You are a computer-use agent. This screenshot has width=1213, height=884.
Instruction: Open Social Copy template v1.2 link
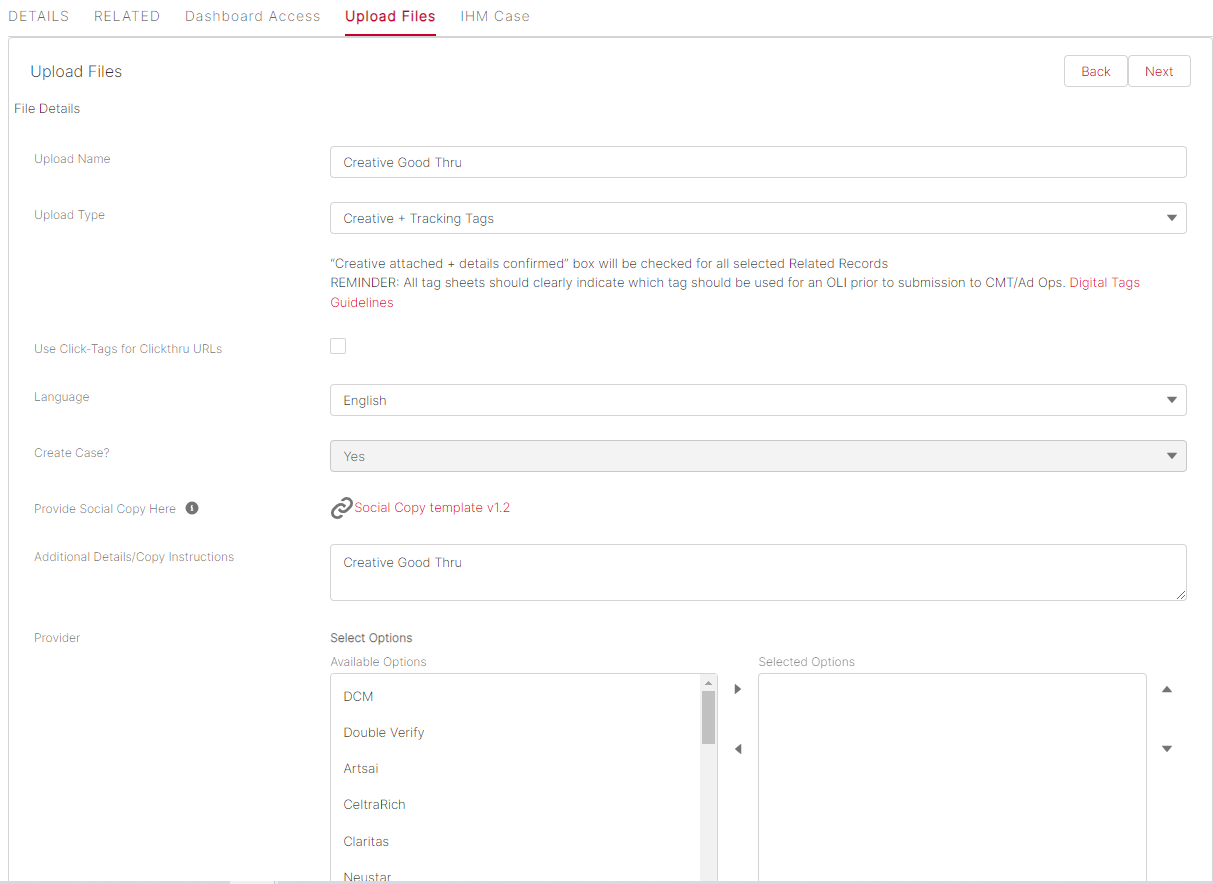pos(432,508)
